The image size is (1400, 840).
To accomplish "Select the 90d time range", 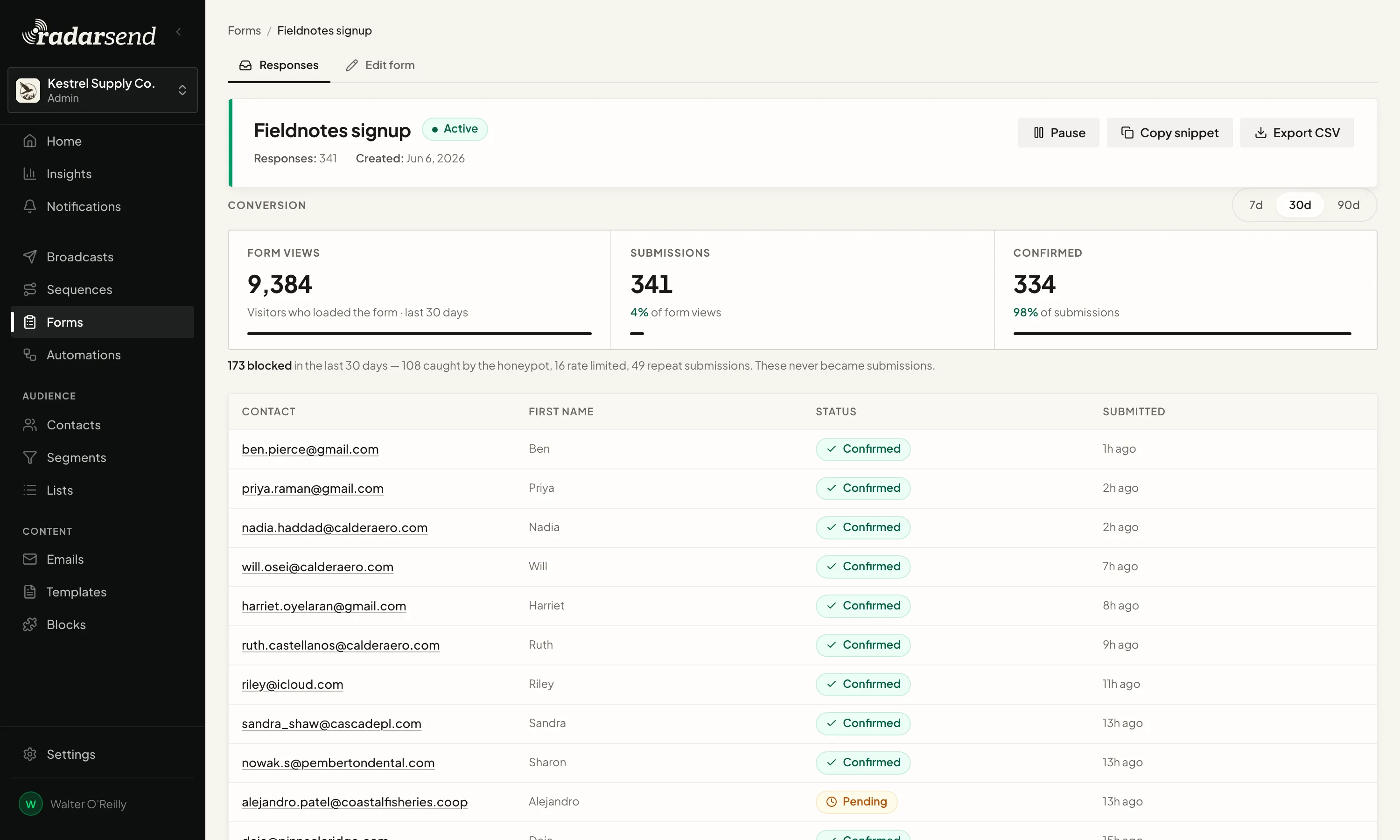I will tap(1348, 205).
